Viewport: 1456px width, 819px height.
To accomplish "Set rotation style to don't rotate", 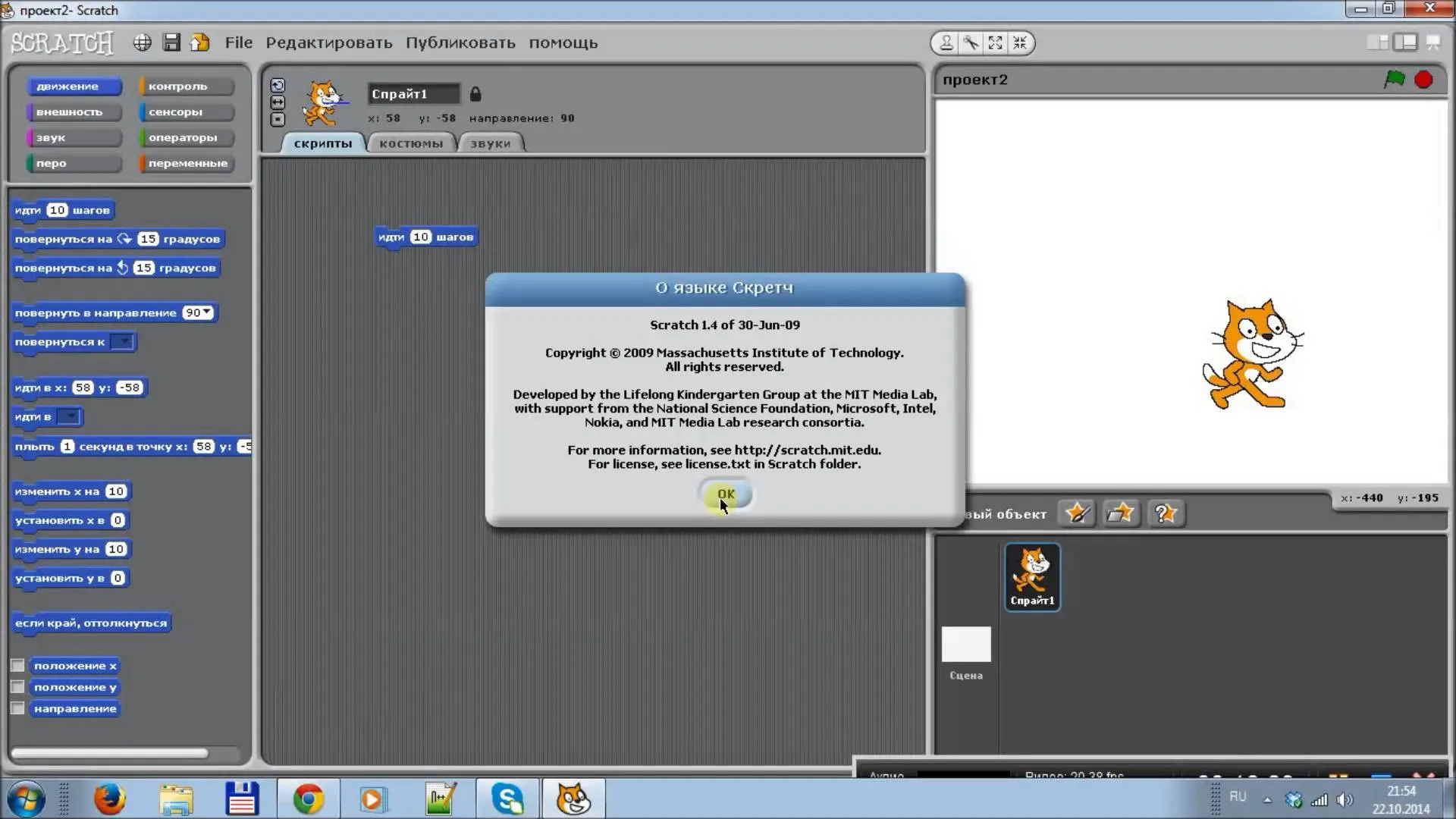I will tap(278, 119).
